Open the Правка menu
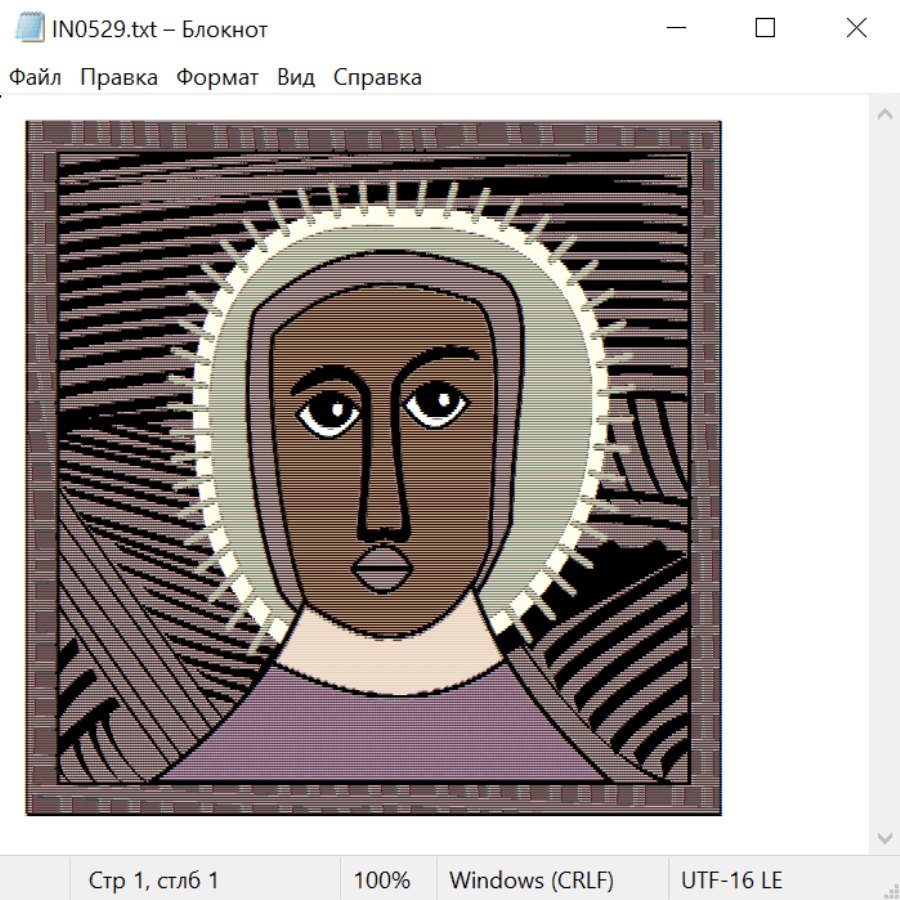 [x=119, y=77]
